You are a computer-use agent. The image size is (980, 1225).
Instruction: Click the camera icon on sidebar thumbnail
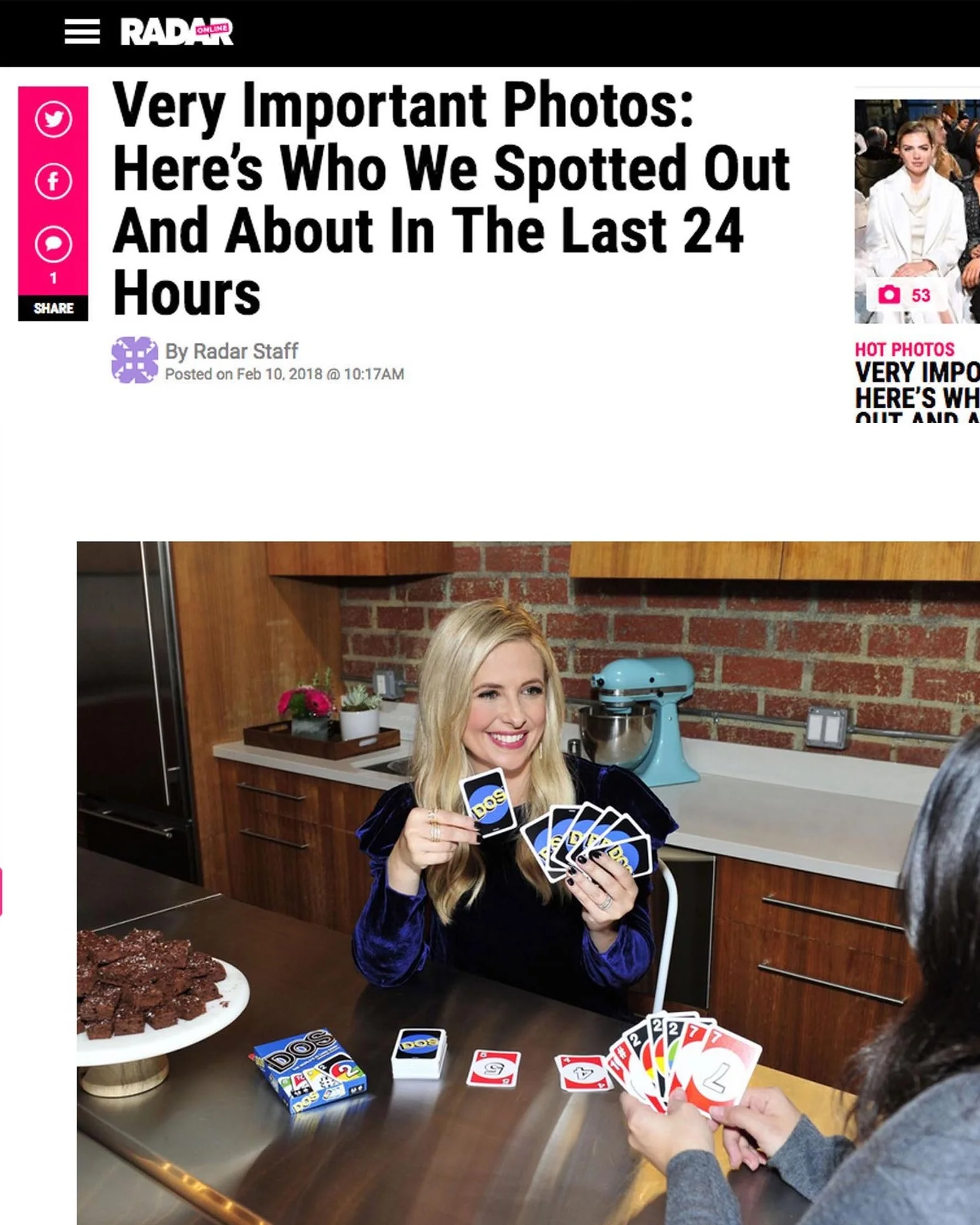889,294
